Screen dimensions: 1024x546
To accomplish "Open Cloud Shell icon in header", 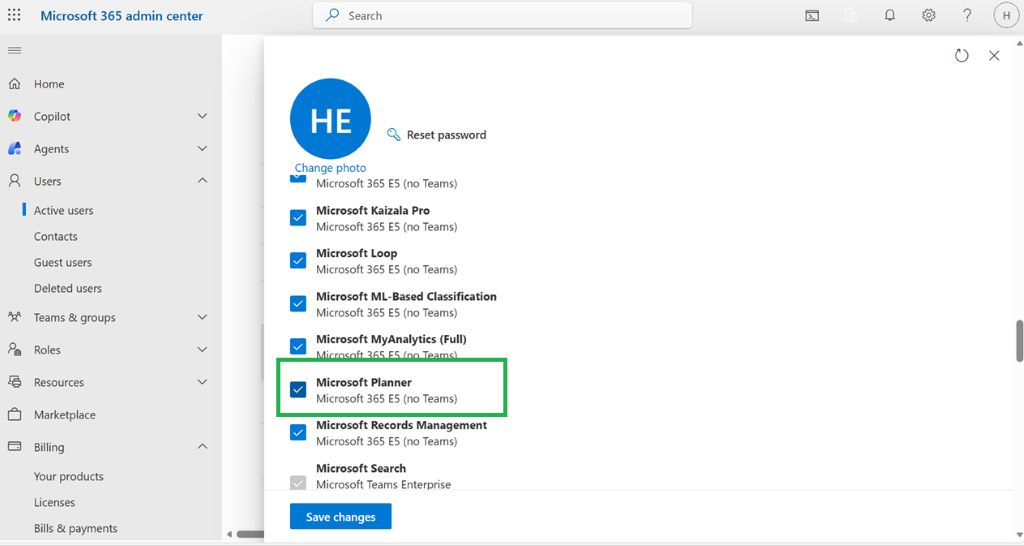I will pyautogui.click(x=812, y=16).
